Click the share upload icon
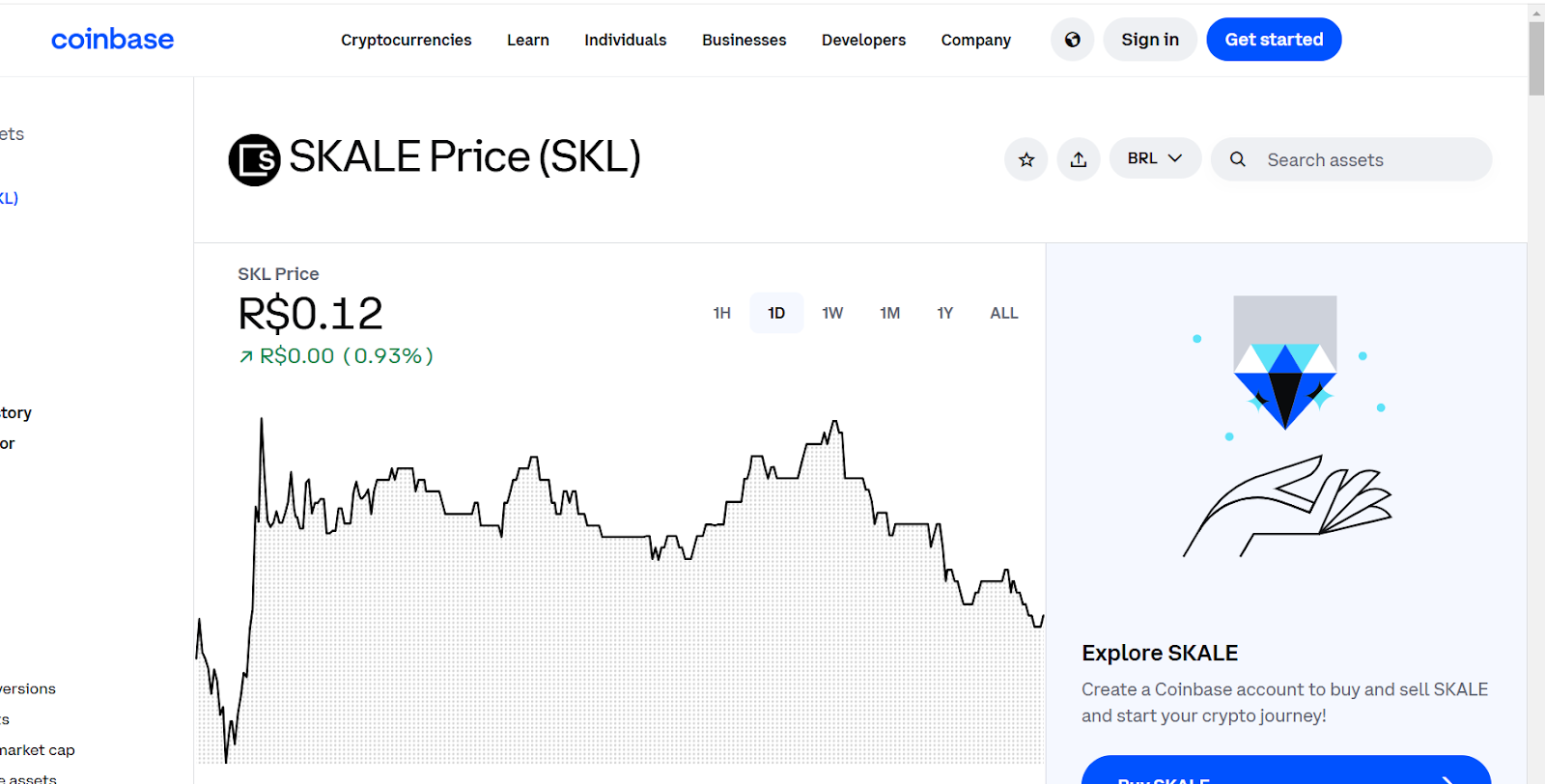The height and width of the screenshot is (784, 1545). 1079,159
